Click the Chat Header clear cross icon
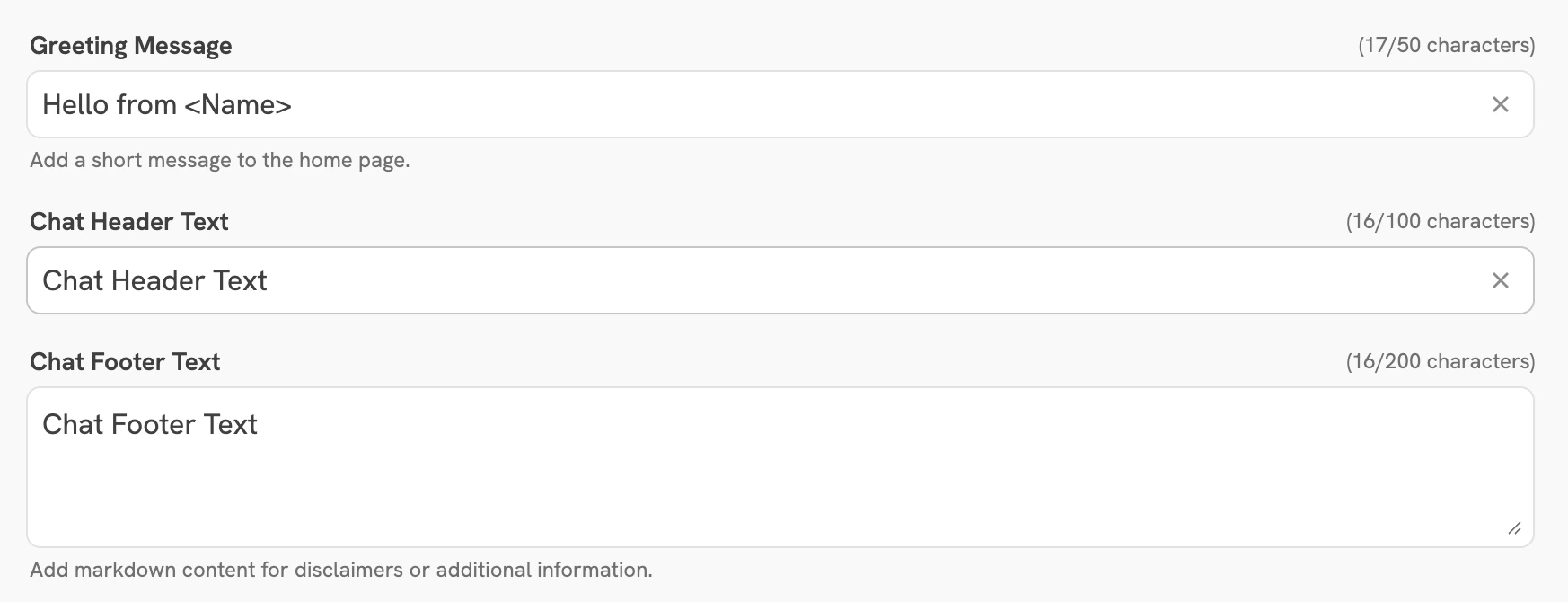Image resolution: width=1568 pixels, height=602 pixels. [x=1500, y=280]
